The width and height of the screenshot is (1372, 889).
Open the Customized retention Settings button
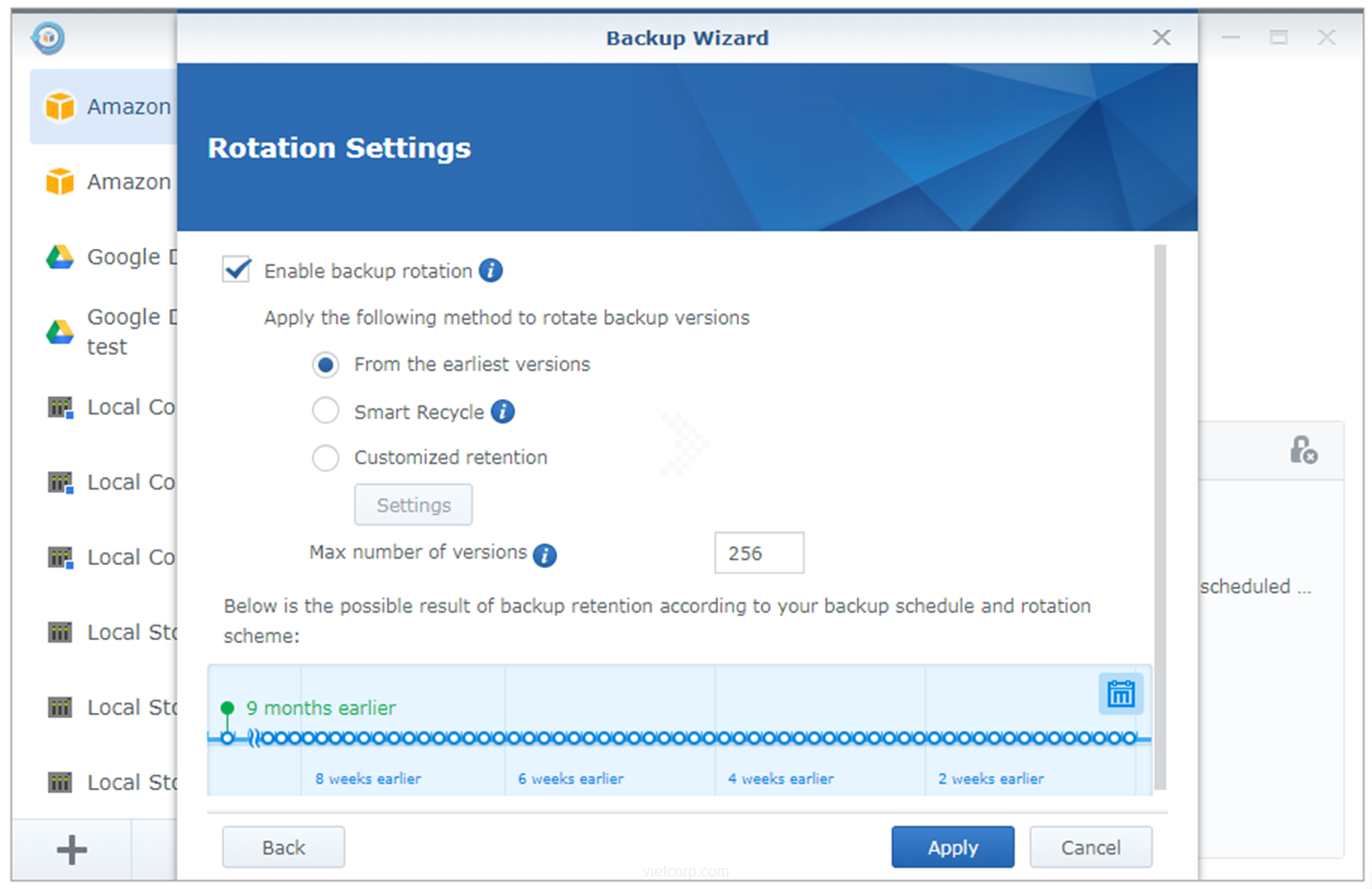click(x=413, y=506)
